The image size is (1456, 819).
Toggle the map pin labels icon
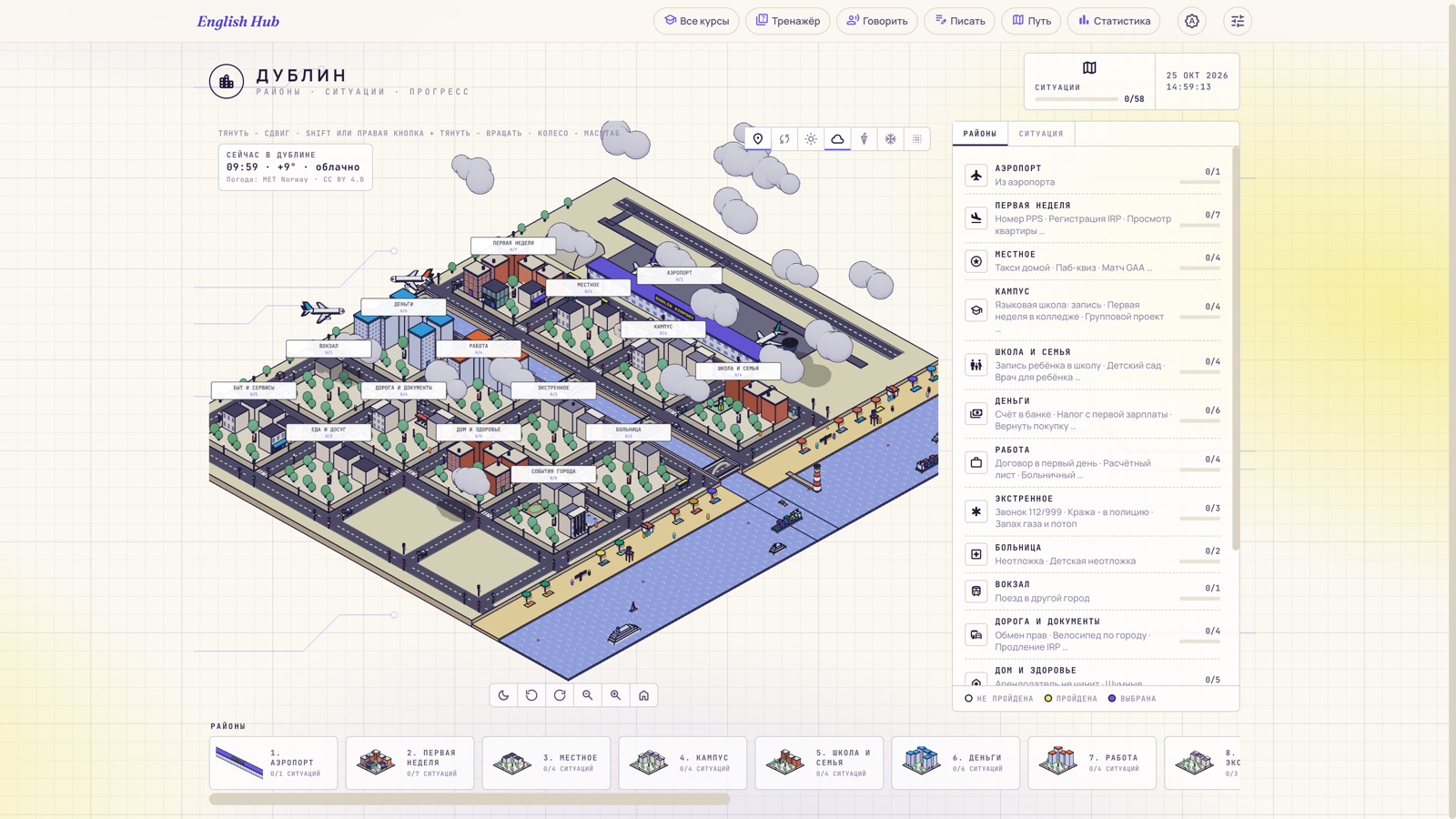pos(758,139)
